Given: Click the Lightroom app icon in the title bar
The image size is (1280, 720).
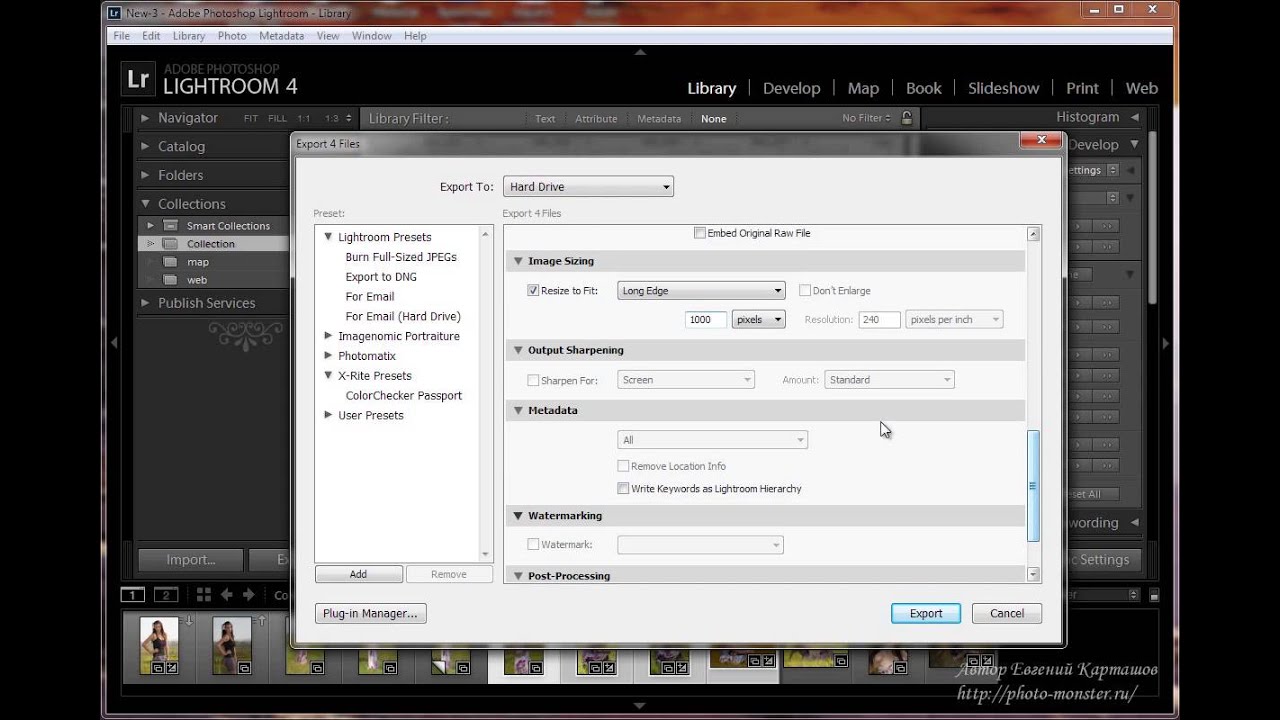Looking at the screenshot, I should coord(114,13).
